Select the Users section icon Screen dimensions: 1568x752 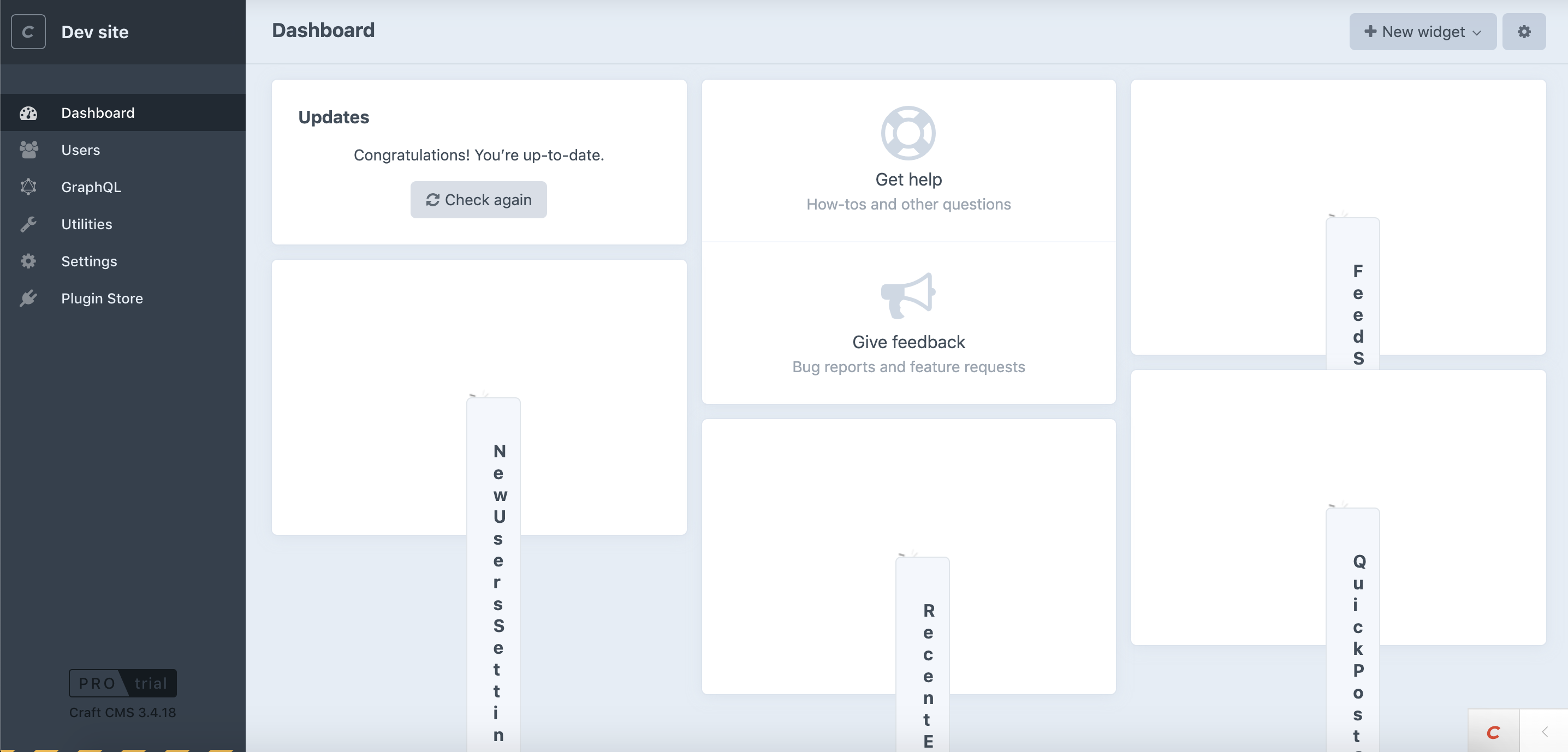[28, 150]
